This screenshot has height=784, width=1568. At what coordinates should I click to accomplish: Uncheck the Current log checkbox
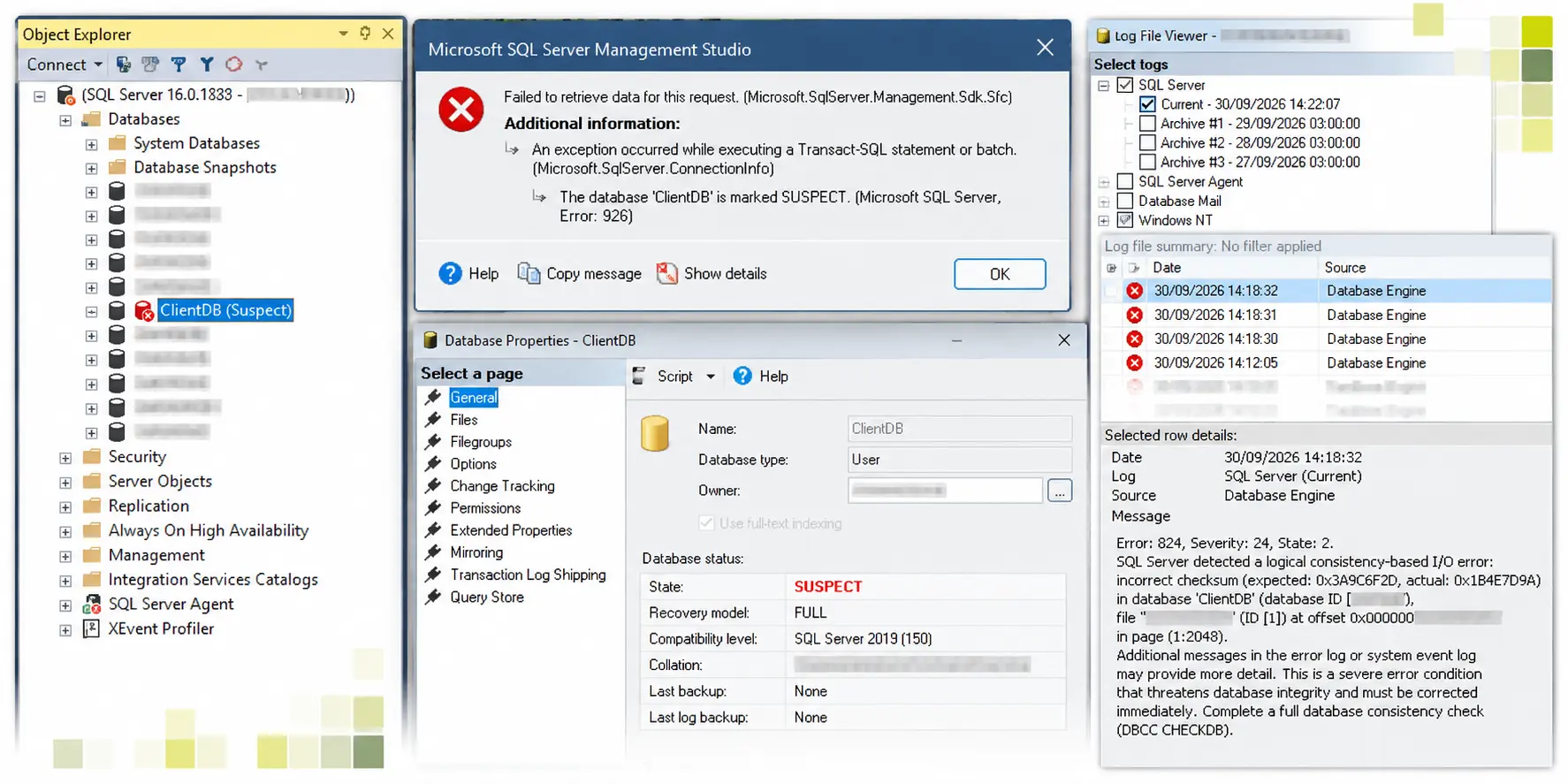[1147, 104]
